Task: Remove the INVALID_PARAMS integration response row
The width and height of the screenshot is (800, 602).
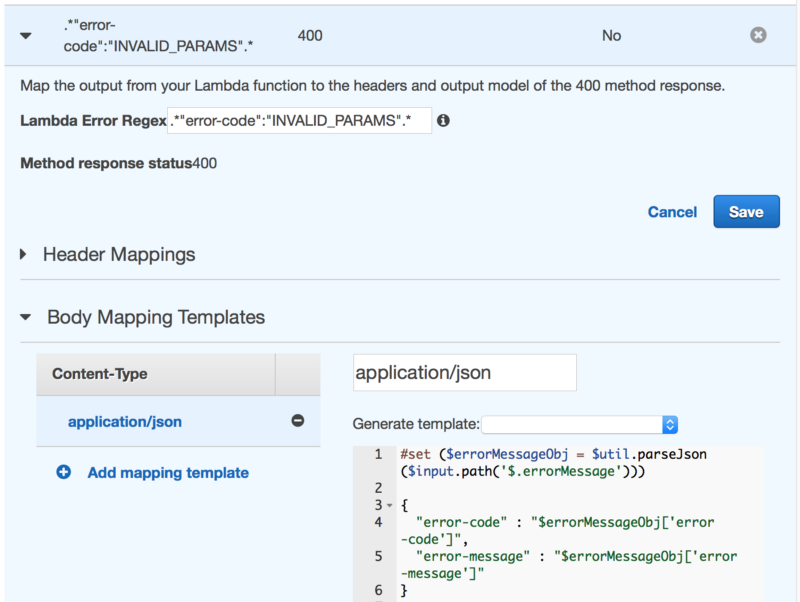Action: click(x=758, y=35)
